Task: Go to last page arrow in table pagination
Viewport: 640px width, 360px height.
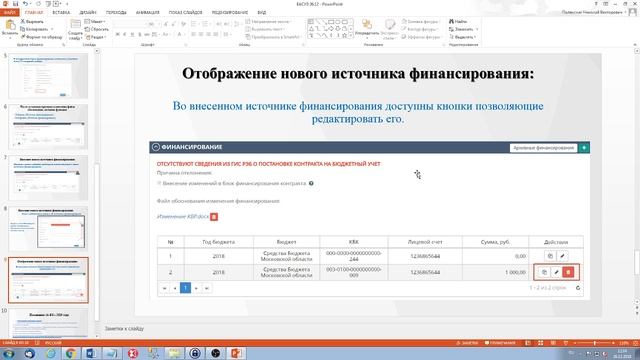Action: (x=207, y=288)
